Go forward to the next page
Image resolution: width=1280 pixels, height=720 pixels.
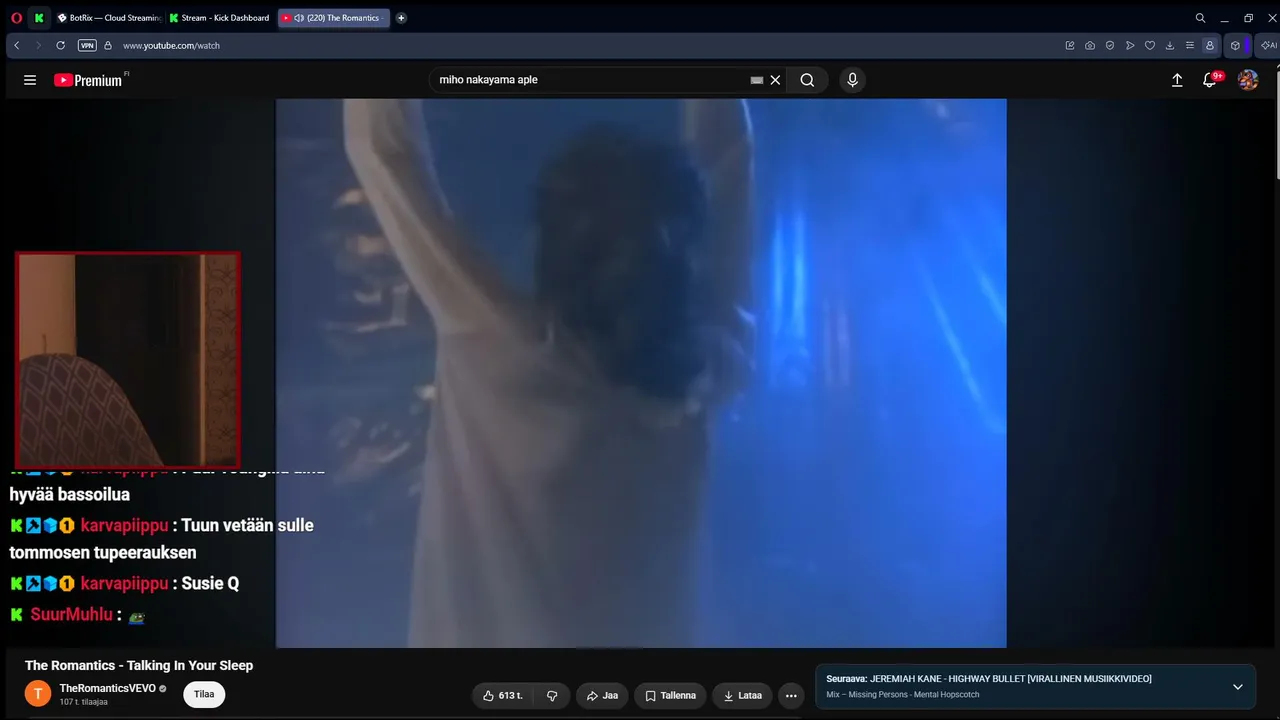[38, 45]
